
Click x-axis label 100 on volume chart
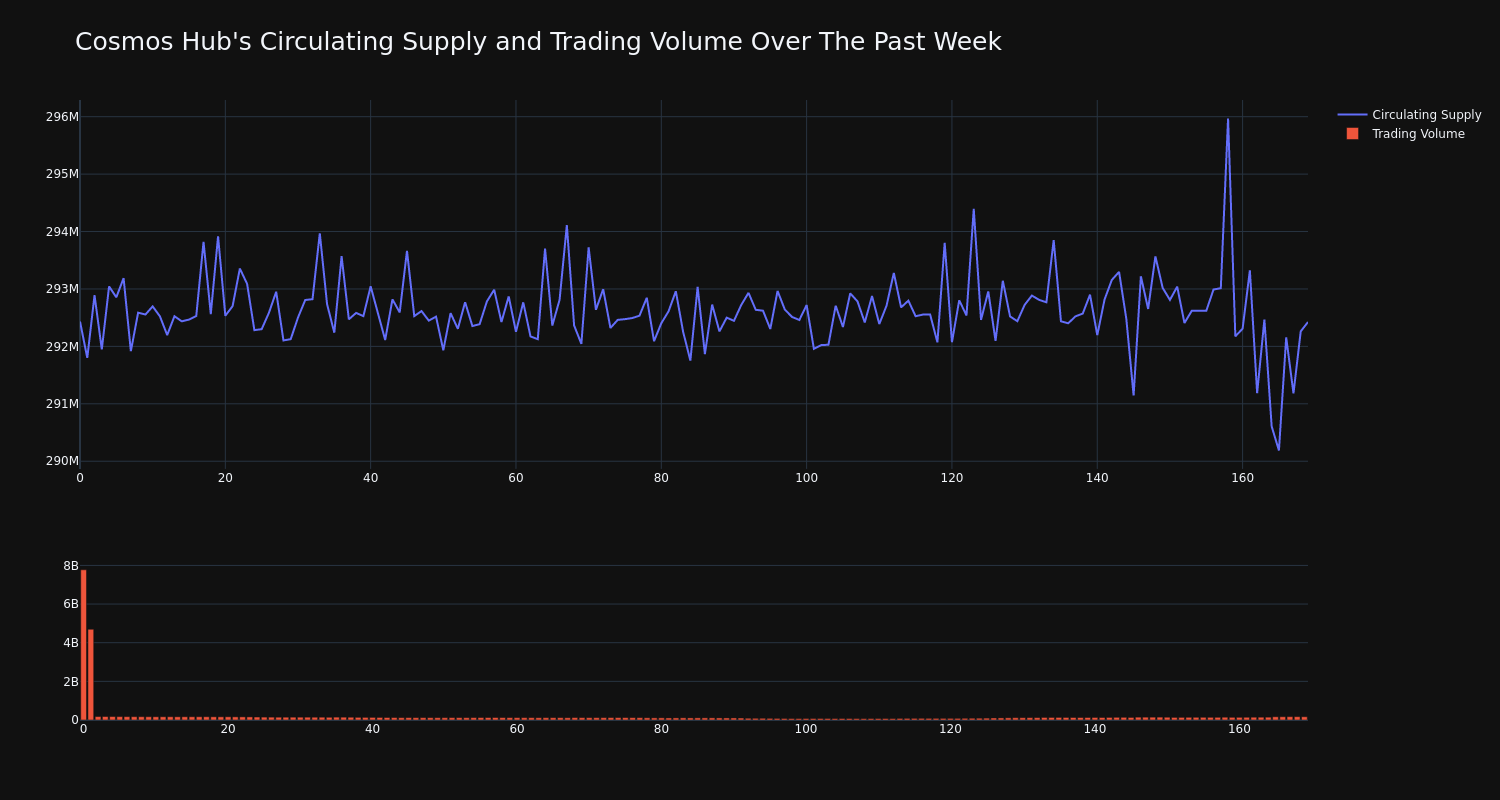click(806, 729)
